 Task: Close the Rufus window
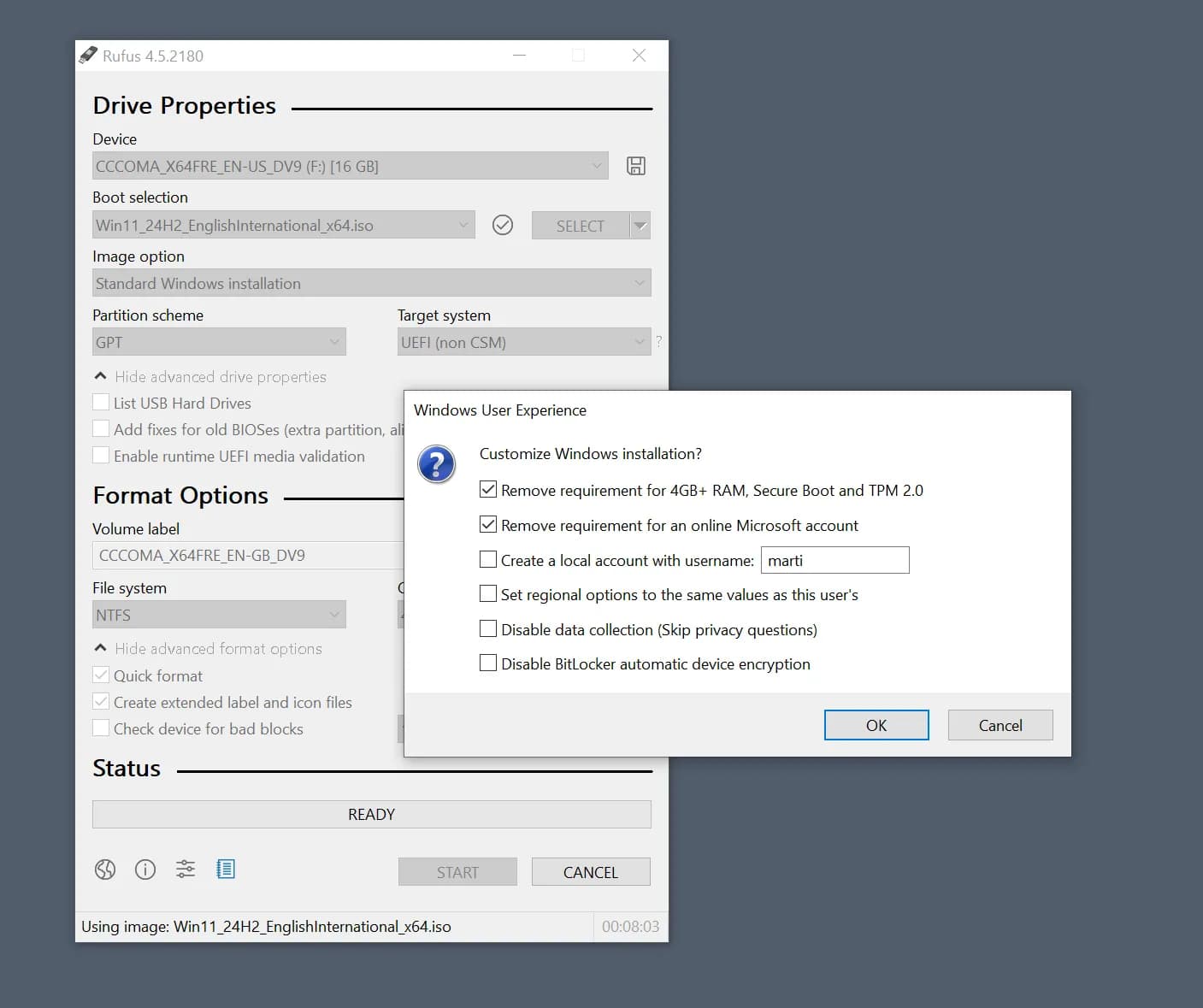coord(639,56)
